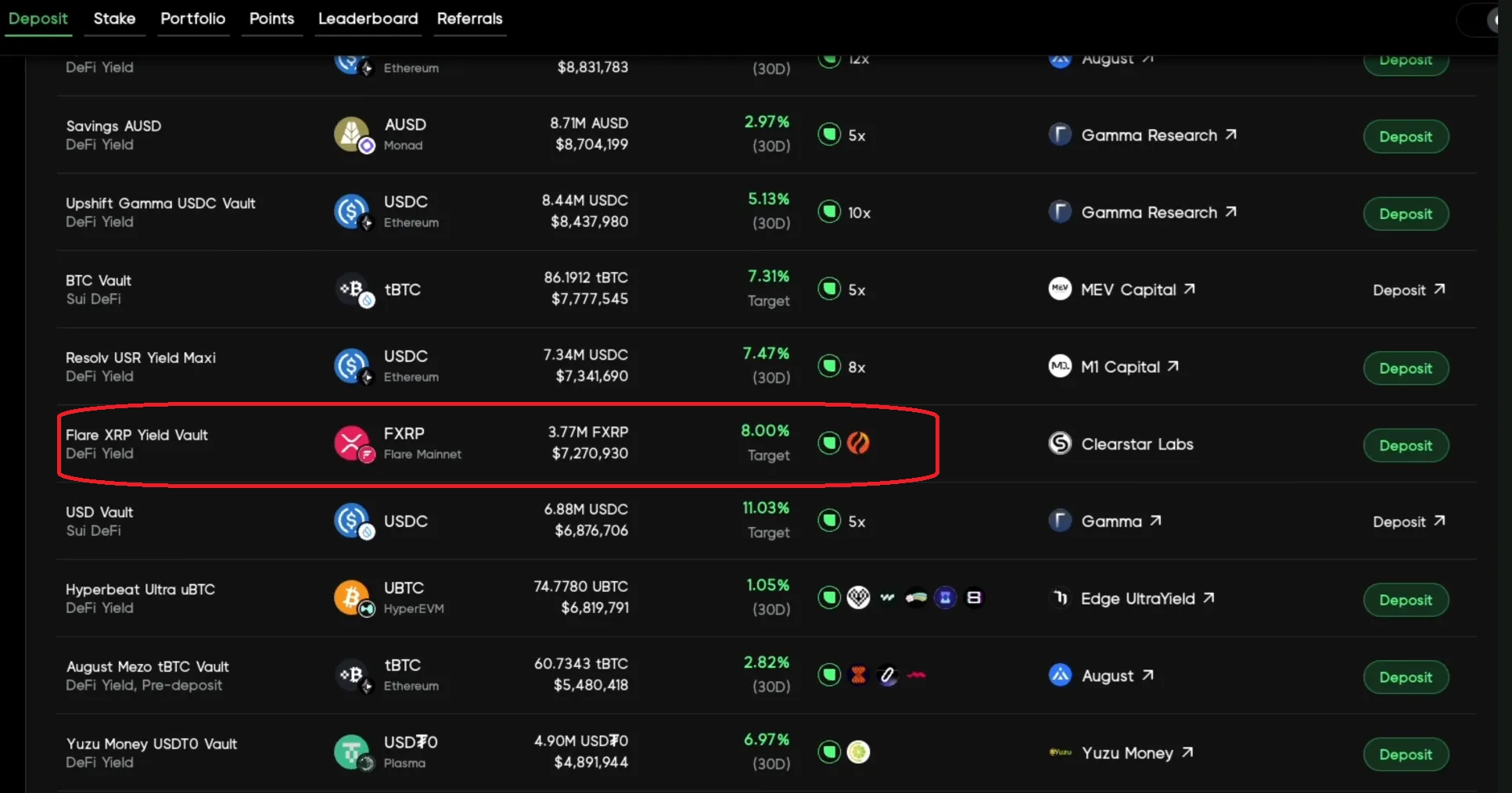Click the orange Flare rewards icon
The image size is (1512, 793).
point(858,443)
